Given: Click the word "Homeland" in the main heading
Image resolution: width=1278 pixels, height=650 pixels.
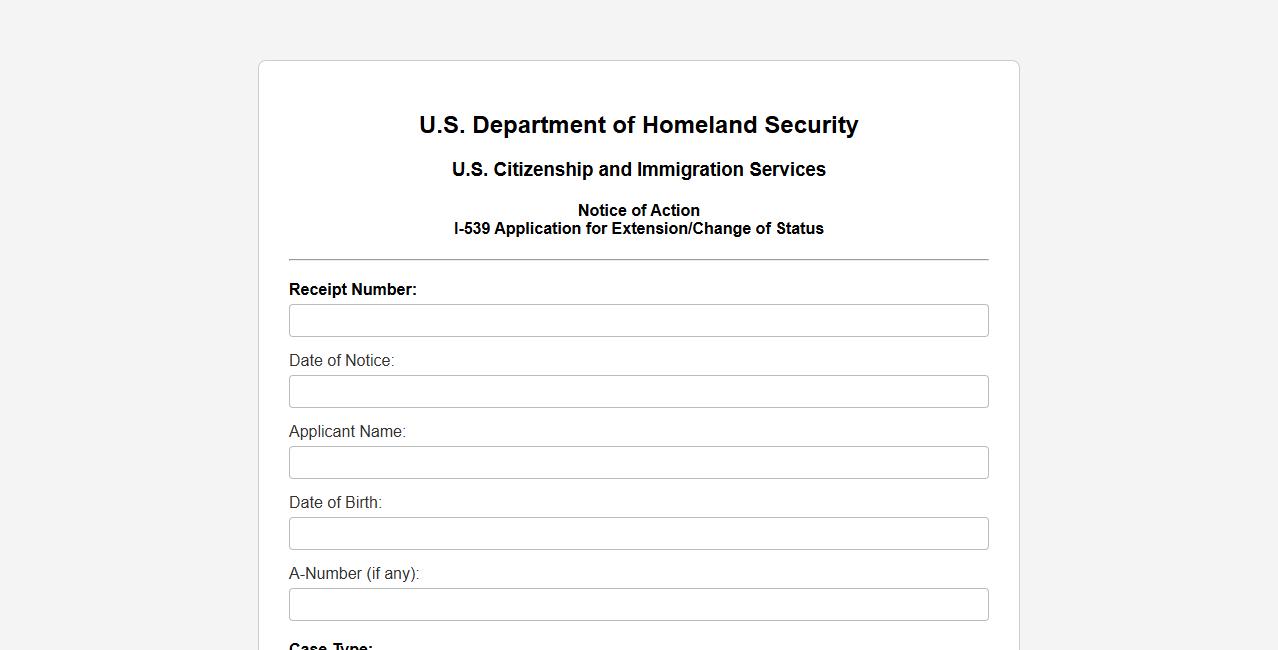Looking at the screenshot, I should pyautogui.click(x=699, y=126).
